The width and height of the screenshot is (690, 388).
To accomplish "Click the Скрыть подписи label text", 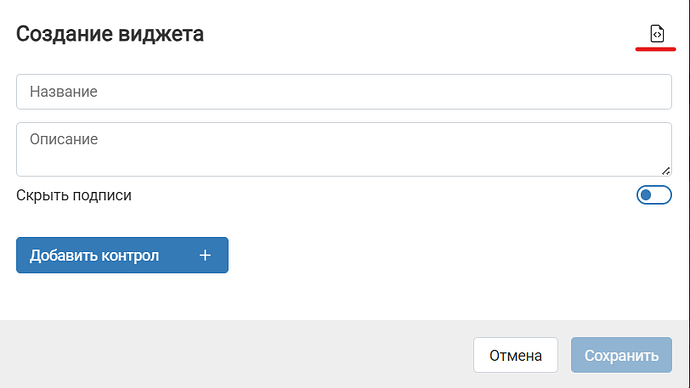I will coord(74,195).
